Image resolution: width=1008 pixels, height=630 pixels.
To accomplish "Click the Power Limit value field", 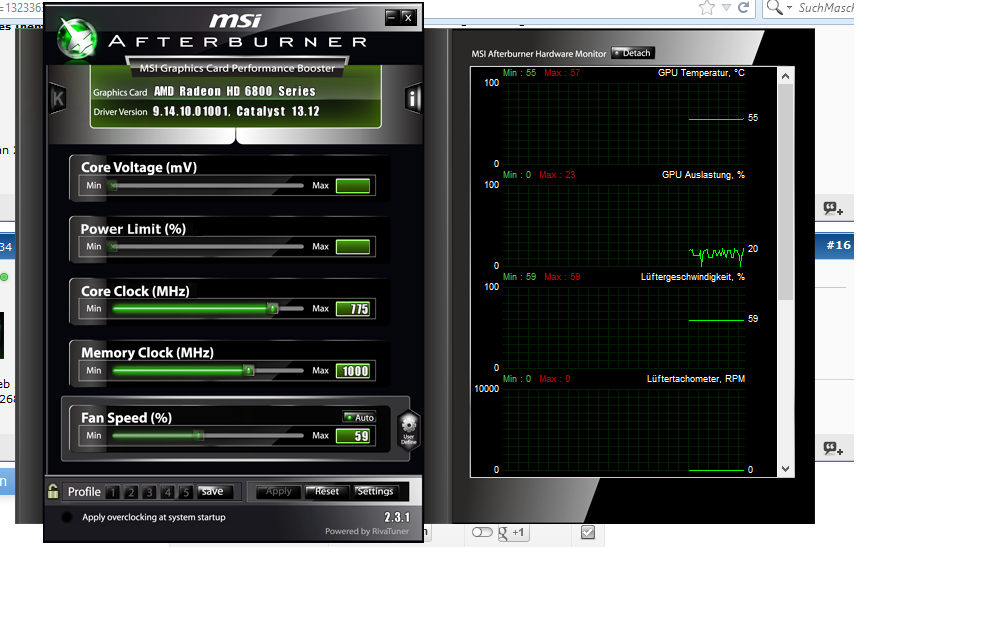I will (353, 247).
